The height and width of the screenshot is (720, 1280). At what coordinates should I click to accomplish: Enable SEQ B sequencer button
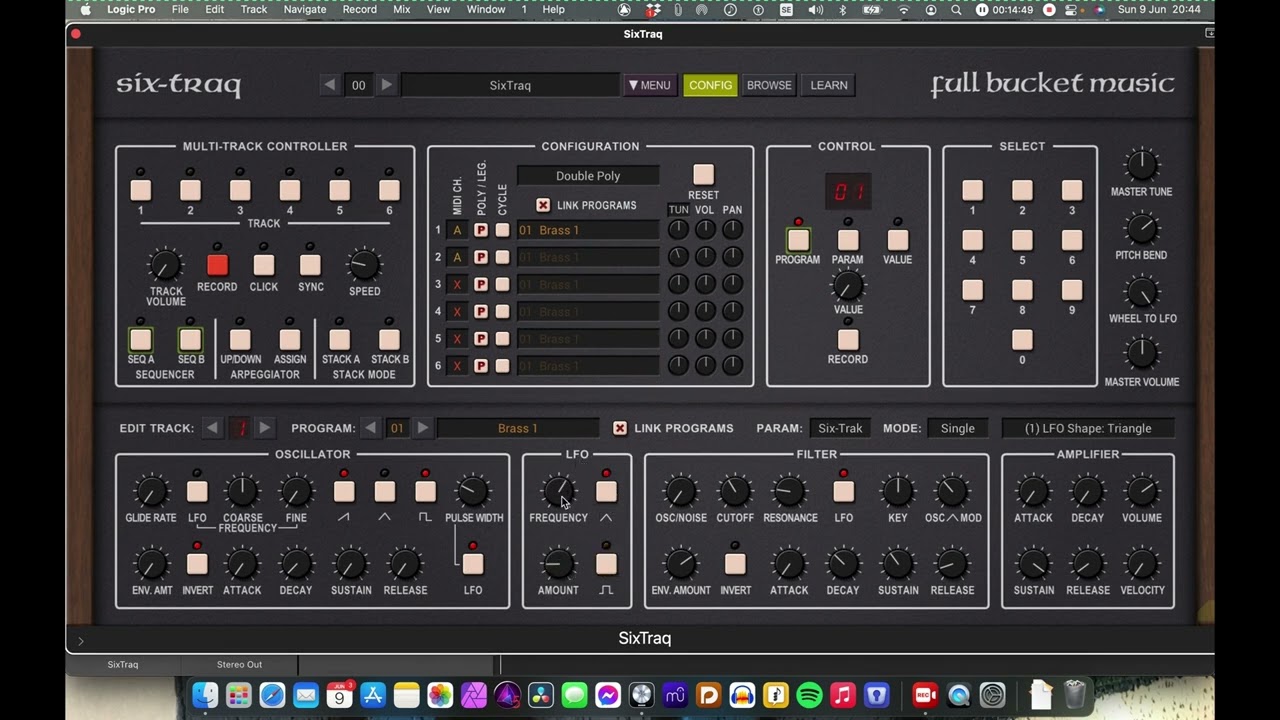[x=190, y=339]
